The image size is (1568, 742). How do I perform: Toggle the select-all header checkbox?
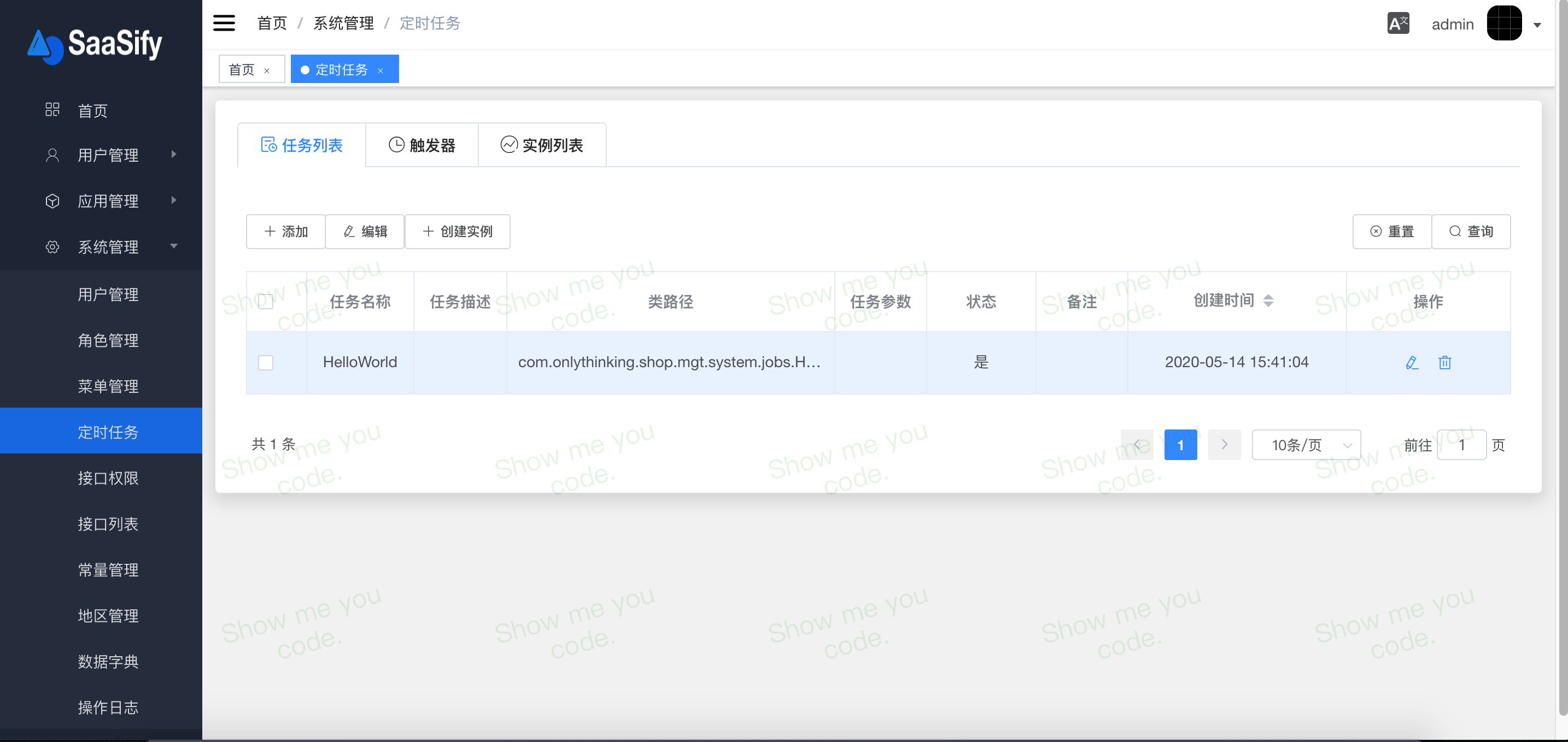[x=266, y=301]
